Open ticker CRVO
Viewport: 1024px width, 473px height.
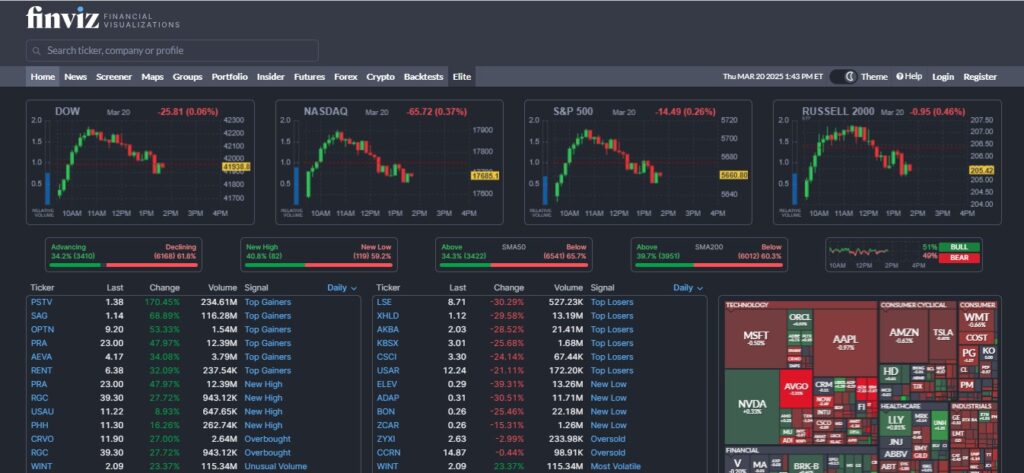tap(42, 439)
